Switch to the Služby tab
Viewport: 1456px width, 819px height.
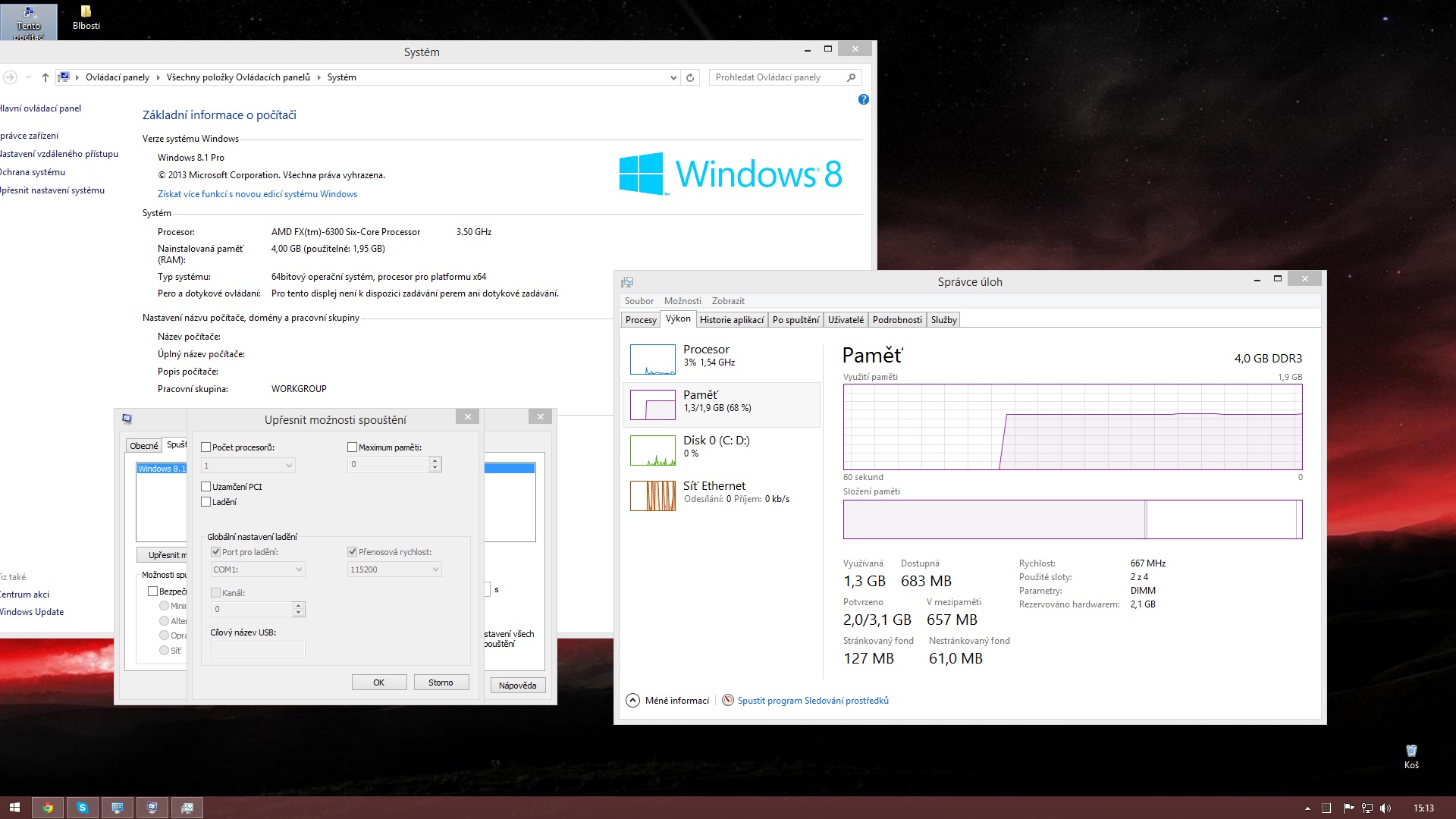coord(944,320)
